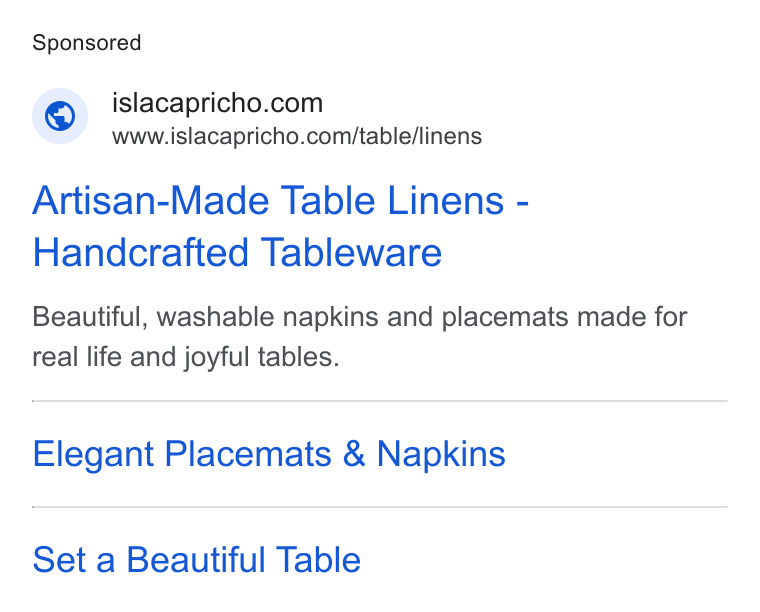Image resolution: width=760 pixels, height=612 pixels.
Task: Click the globe favicon icon
Action: point(60,116)
